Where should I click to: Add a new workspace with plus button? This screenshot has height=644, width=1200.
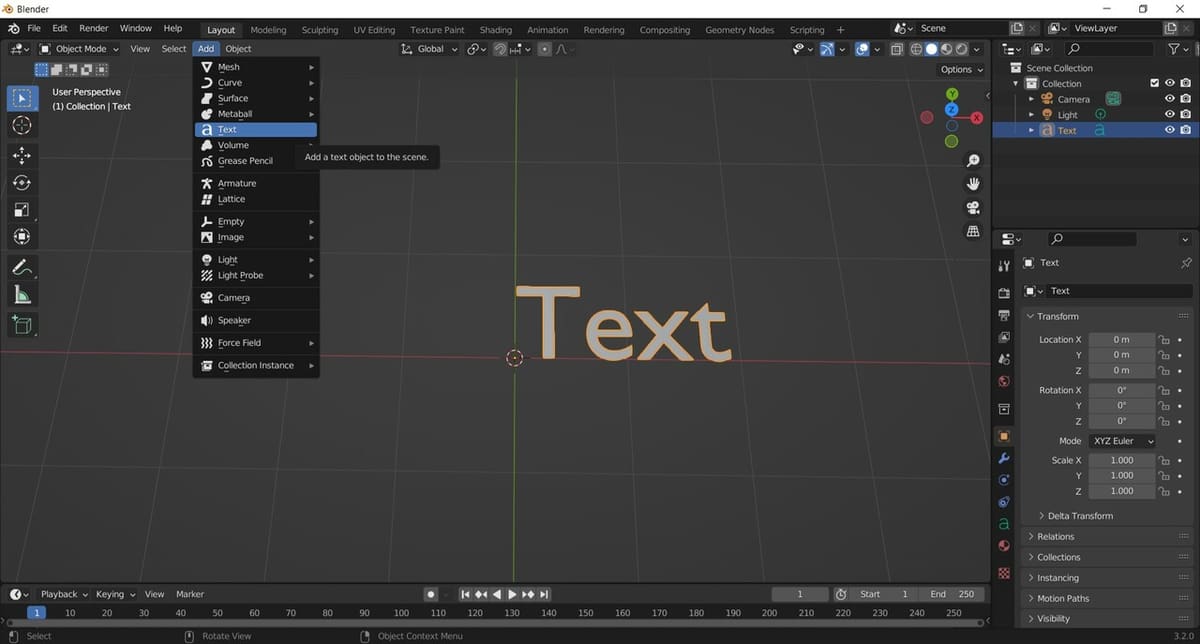[840, 30]
